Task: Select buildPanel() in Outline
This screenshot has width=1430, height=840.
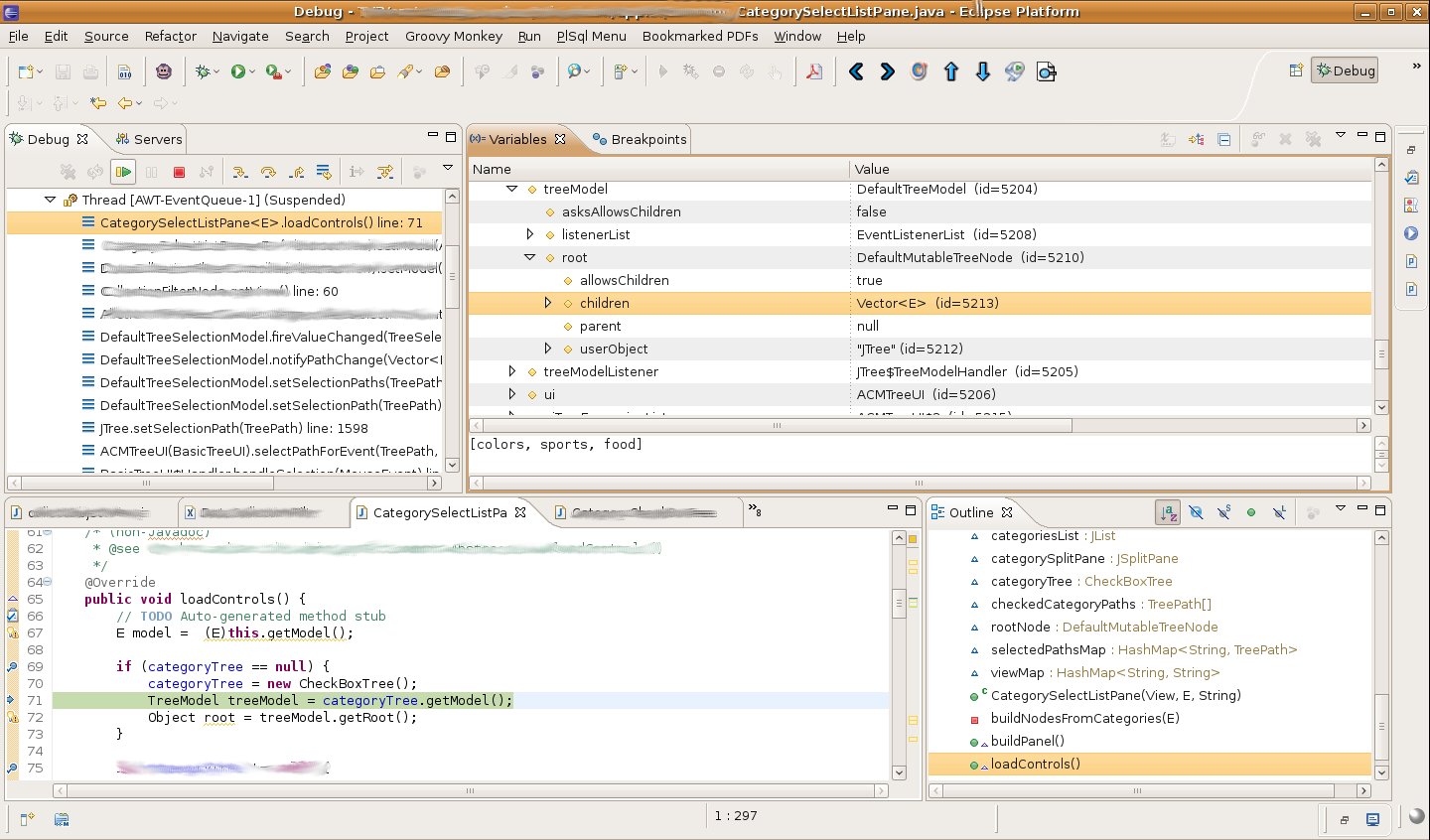Action: click(x=1028, y=741)
